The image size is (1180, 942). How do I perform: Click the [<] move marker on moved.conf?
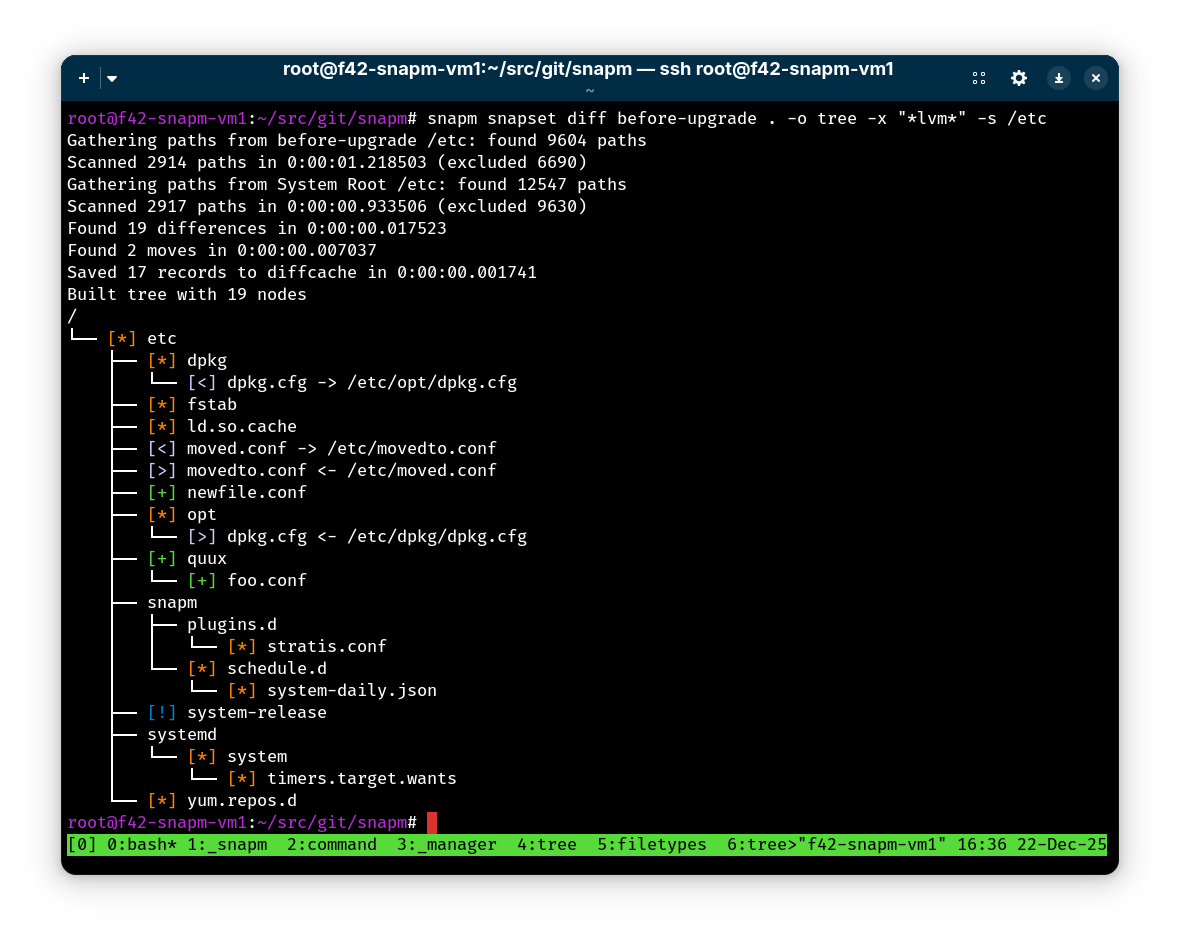tap(162, 448)
